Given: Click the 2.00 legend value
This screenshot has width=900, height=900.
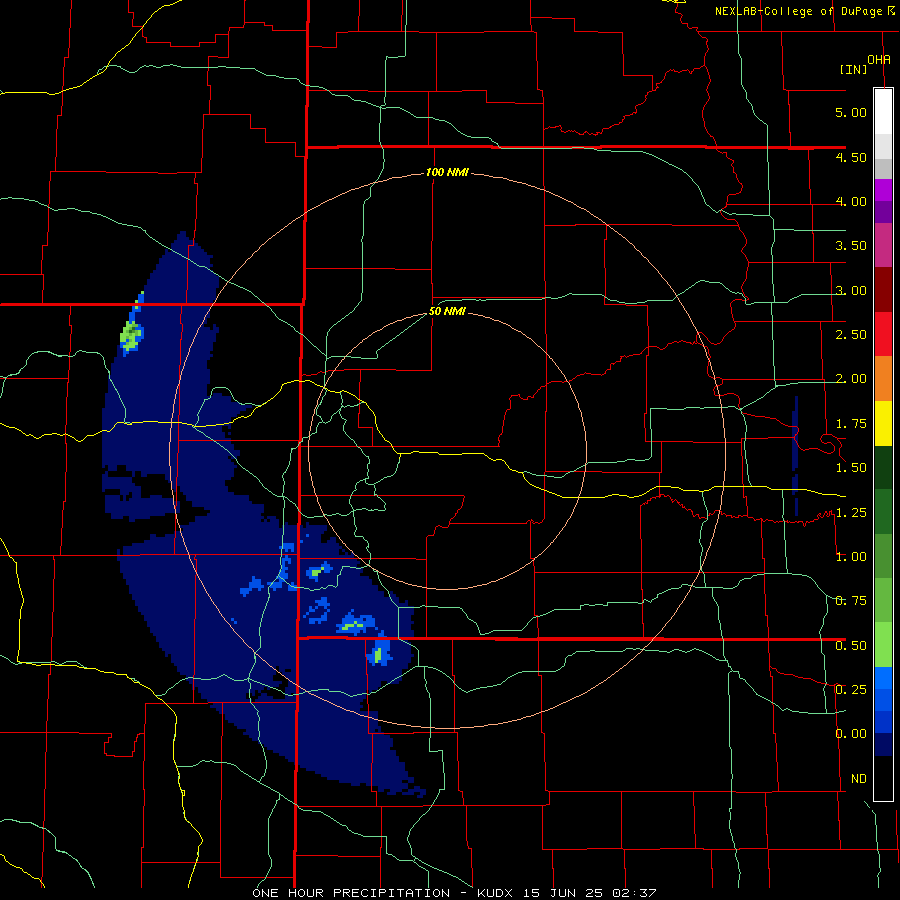Looking at the screenshot, I should coord(851,379).
